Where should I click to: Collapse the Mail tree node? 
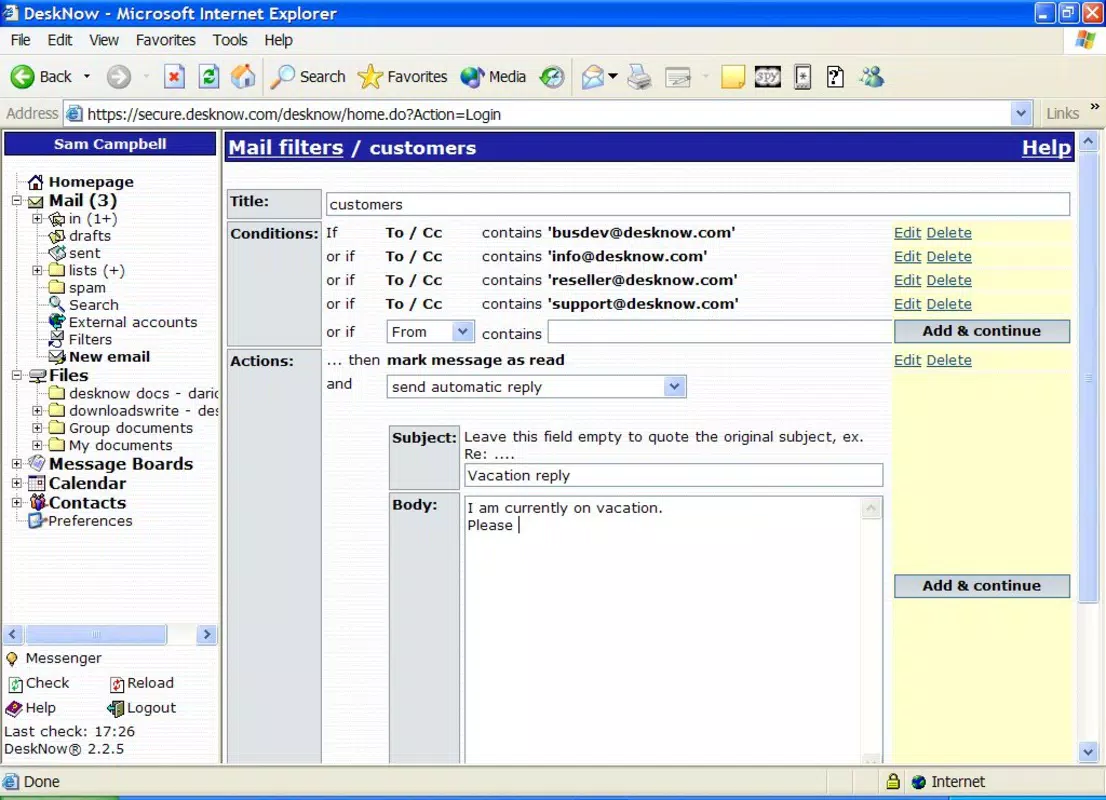(x=16, y=200)
